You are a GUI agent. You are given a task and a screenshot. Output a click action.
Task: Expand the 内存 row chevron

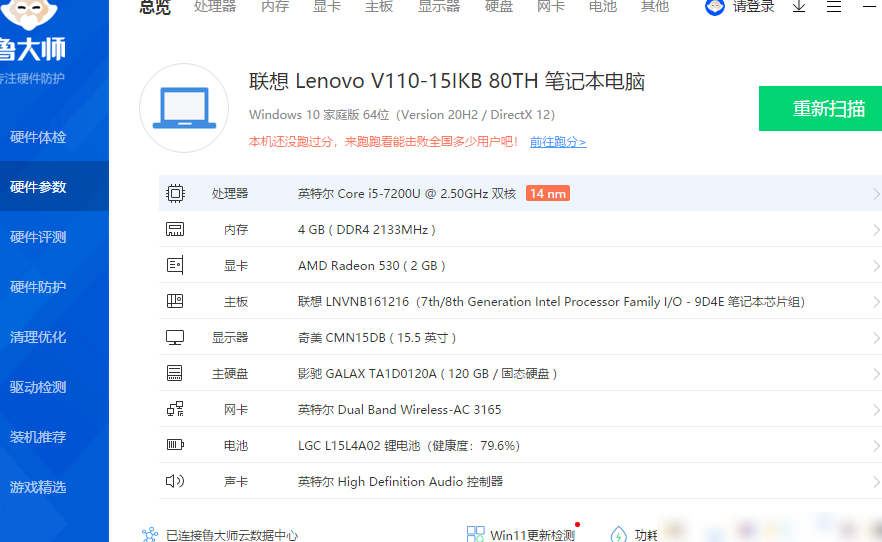876,230
